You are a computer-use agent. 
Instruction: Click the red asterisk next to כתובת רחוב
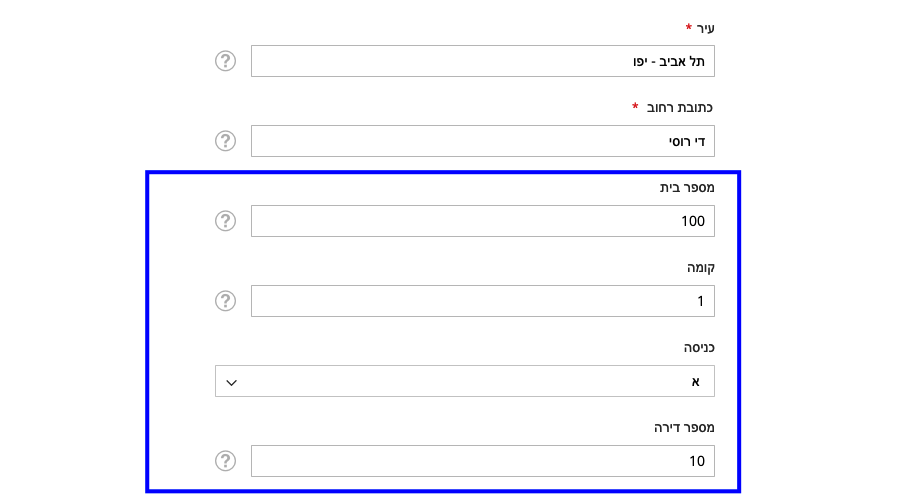click(635, 106)
